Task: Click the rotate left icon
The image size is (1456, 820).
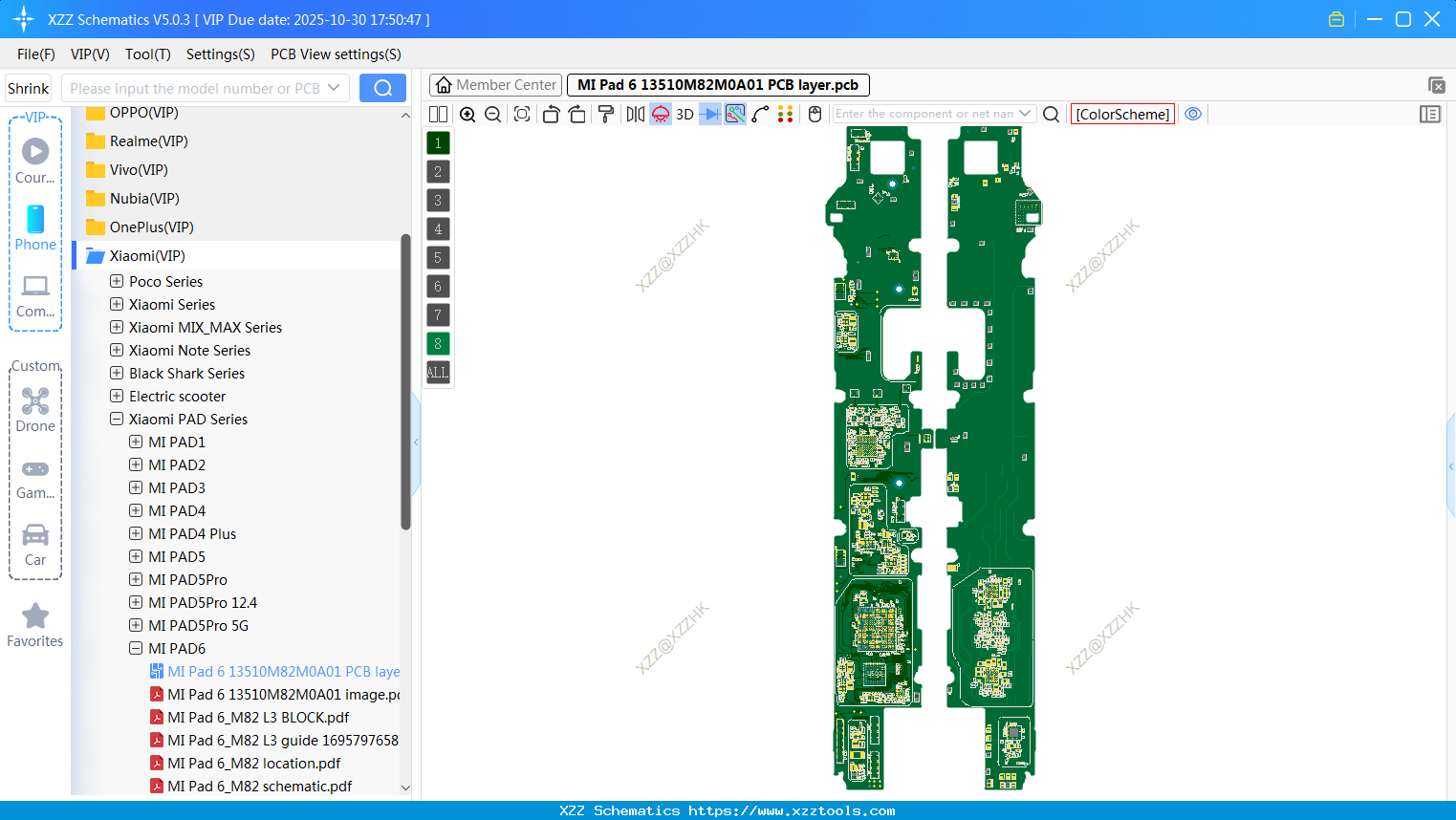Action: (x=551, y=114)
